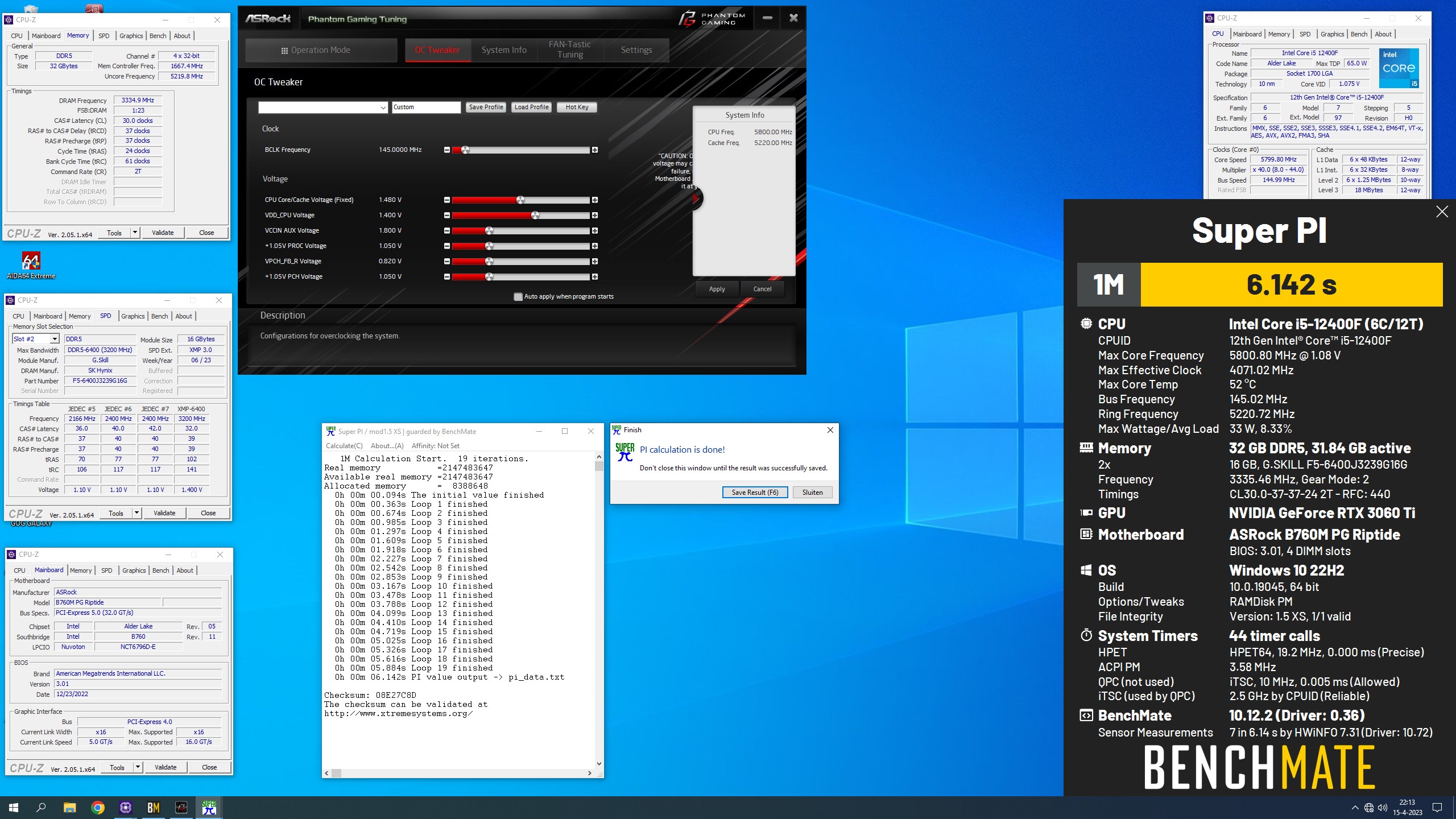Click Save Result (F6) button
This screenshot has width=1456, height=819.
click(755, 493)
